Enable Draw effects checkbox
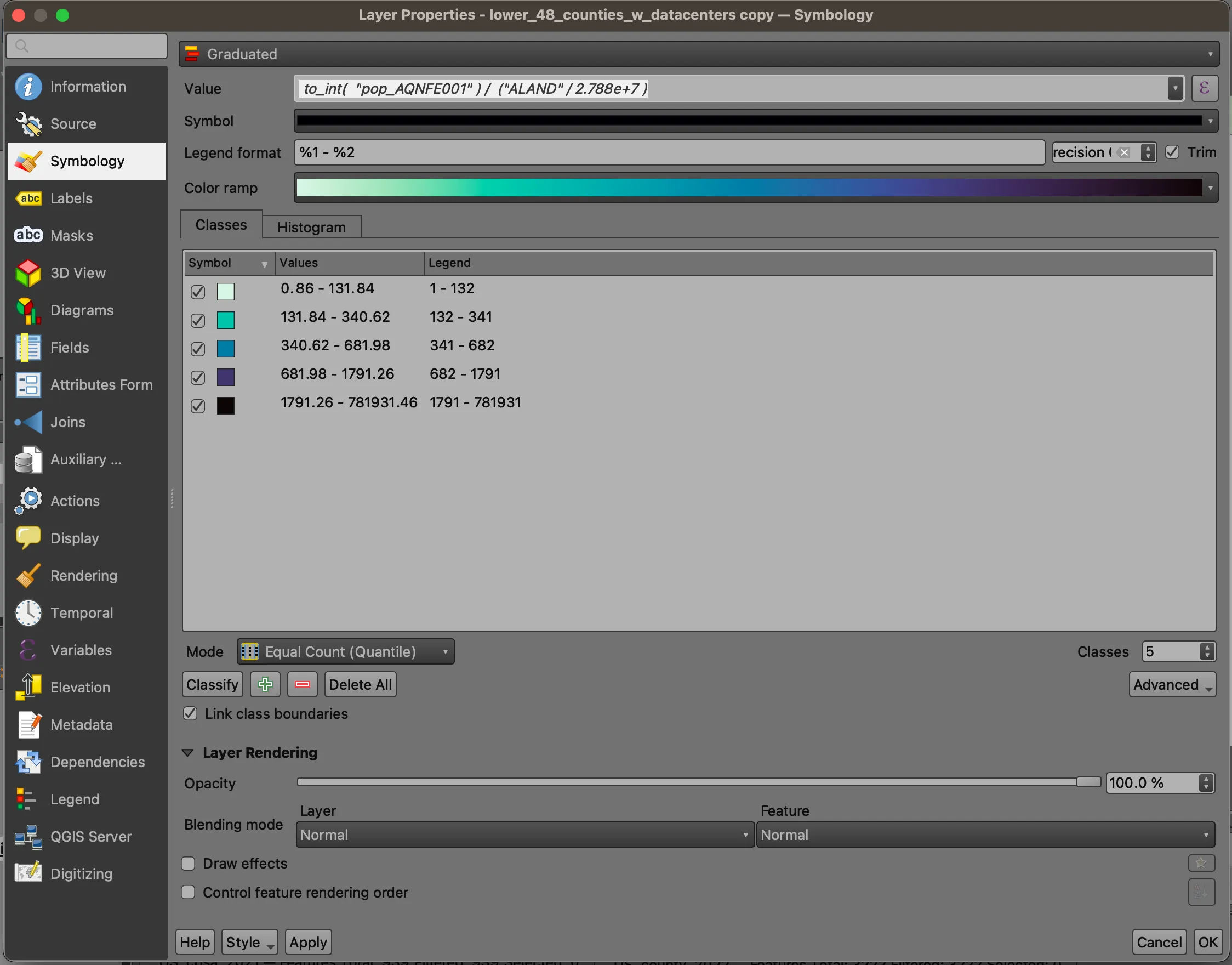 188,864
